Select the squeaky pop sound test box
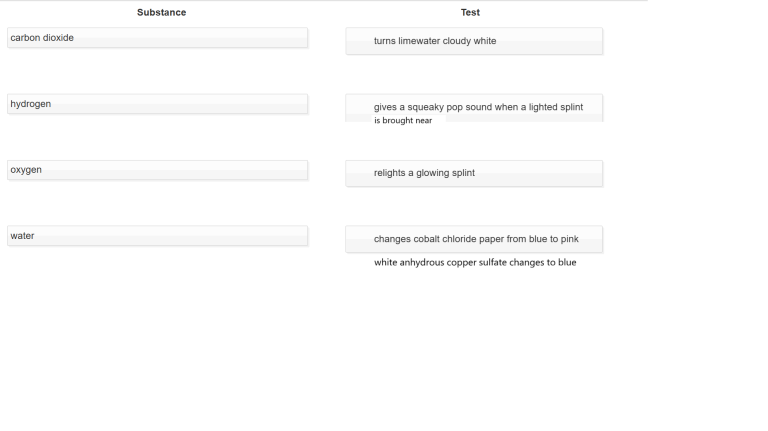 pyautogui.click(x=474, y=107)
